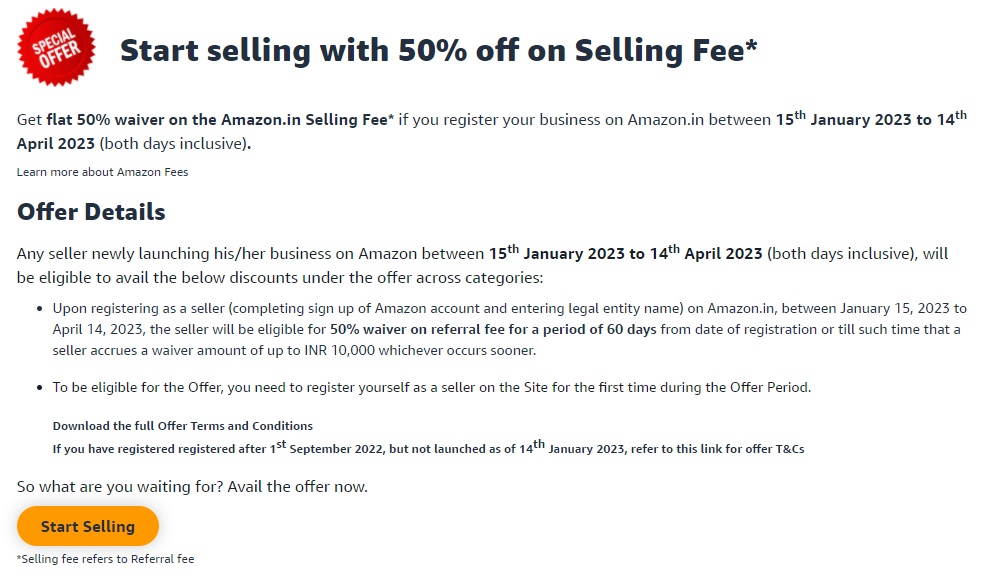Click the 'Selling fee refers to Referral fee' footnote
The width and height of the screenshot is (982, 577).
(x=105, y=559)
